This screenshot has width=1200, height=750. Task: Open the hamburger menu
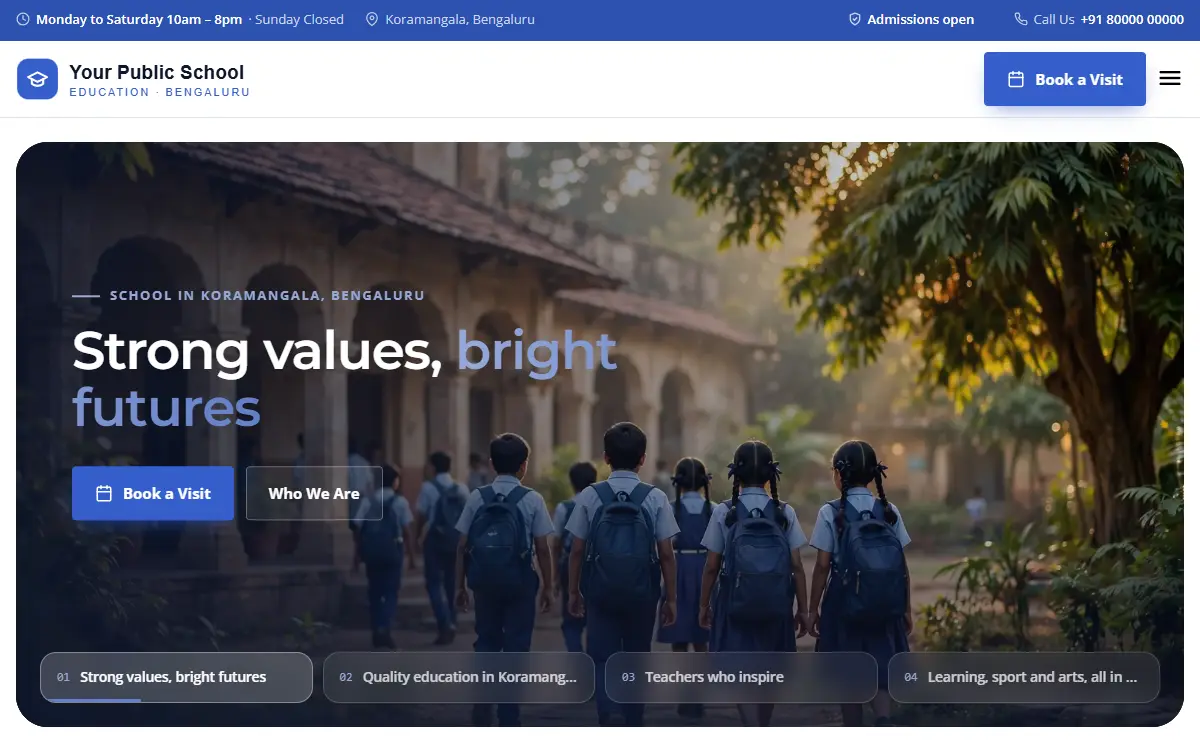[1170, 79]
